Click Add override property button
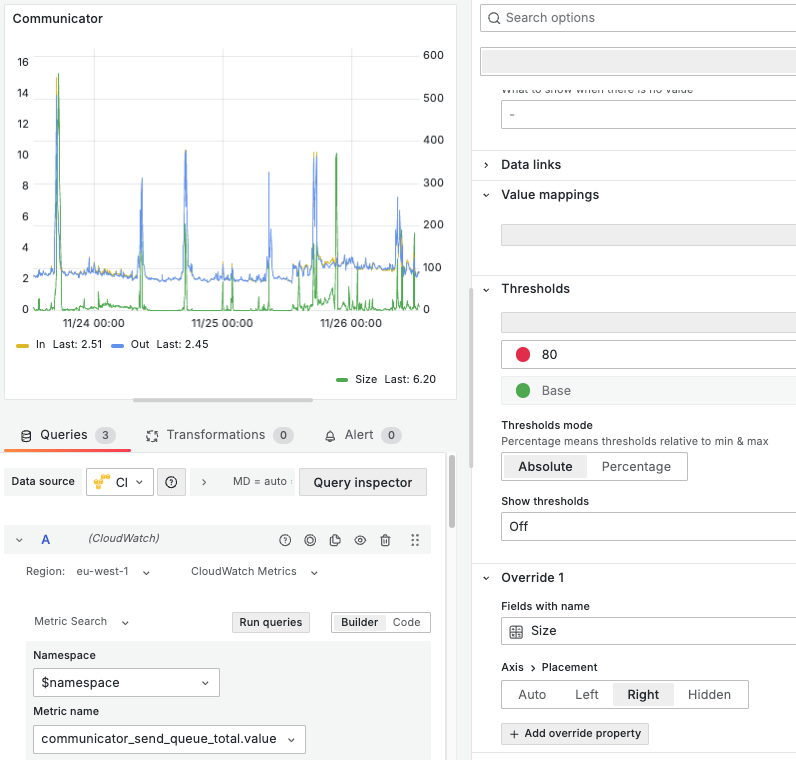Image resolution: width=796 pixels, height=760 pixels. tap(575, 734)
